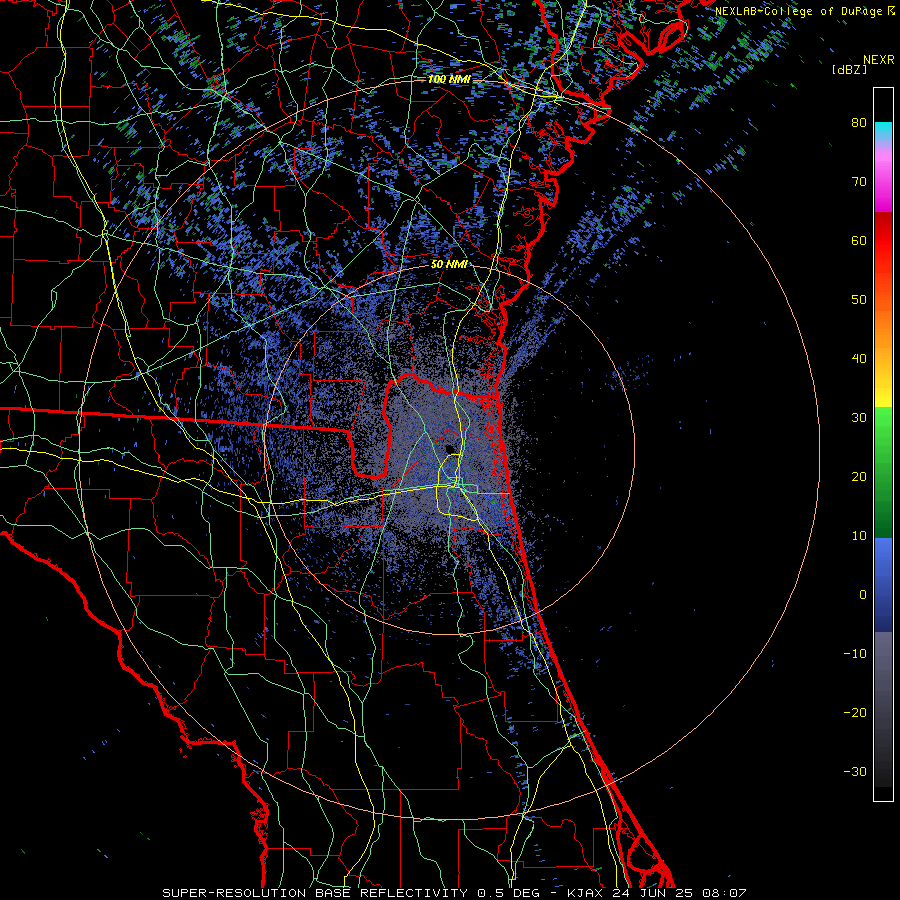
Task: Click the NEXLAB-College of DuPage watermark text
Action: [x=804, y=11]
